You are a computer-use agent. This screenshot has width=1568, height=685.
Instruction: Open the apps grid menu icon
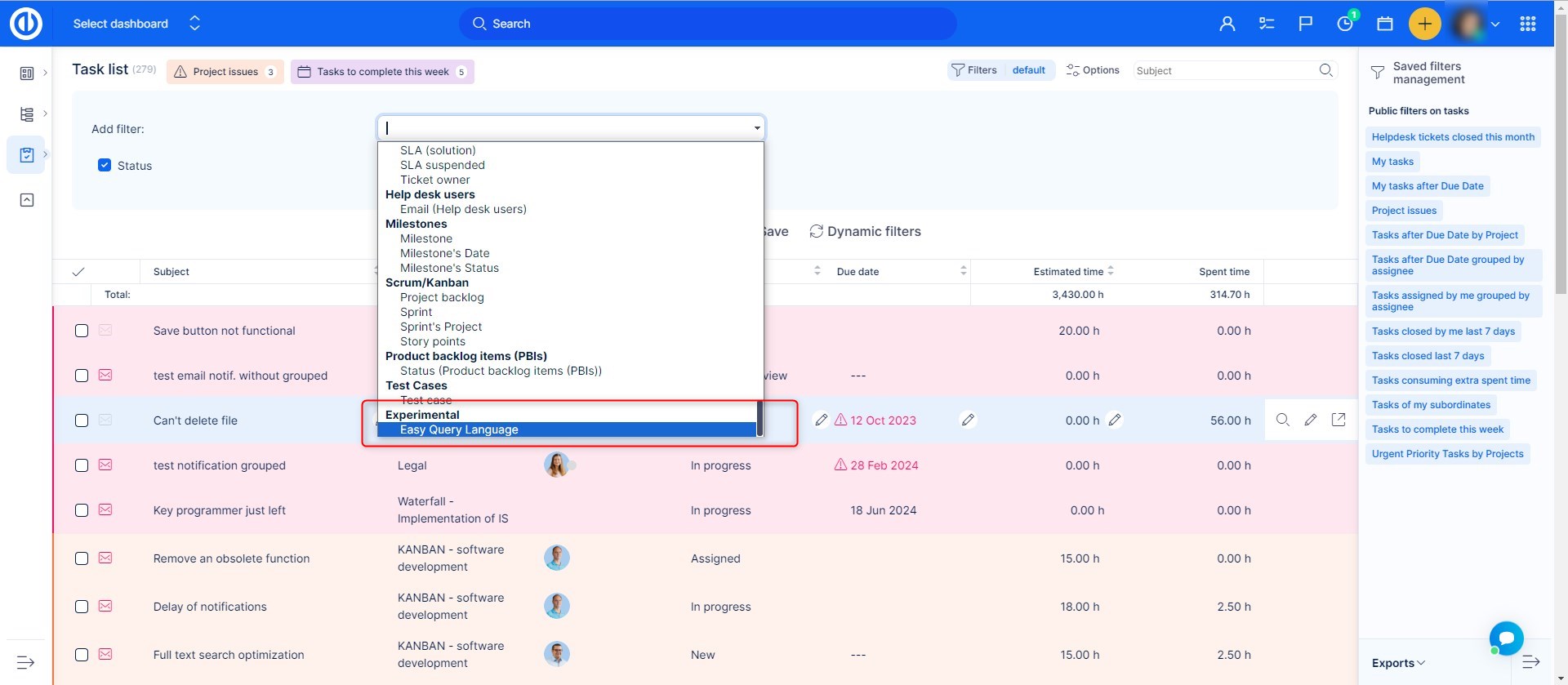click(1527, 24)
